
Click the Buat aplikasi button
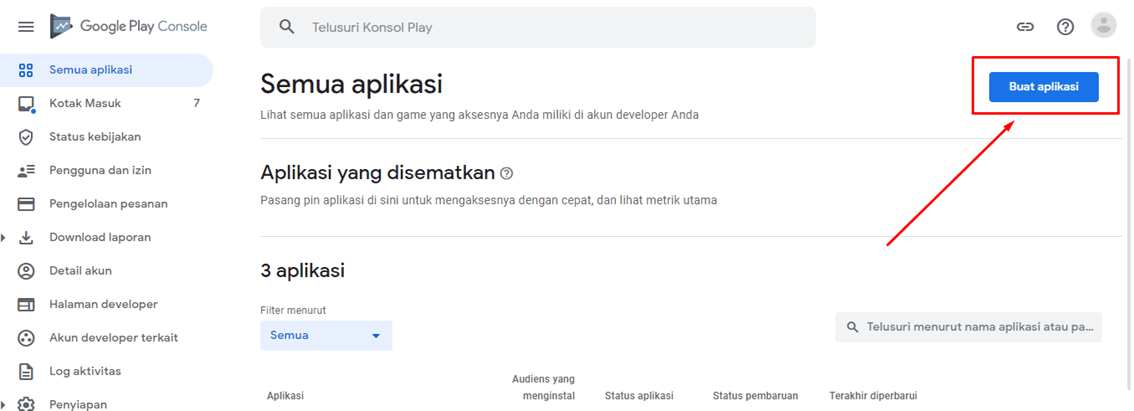click(x=1044, y=87)
